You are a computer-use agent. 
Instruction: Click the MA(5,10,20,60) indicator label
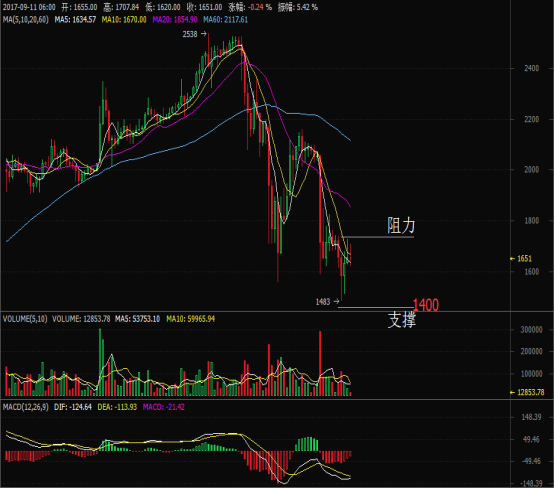point(25,19)
